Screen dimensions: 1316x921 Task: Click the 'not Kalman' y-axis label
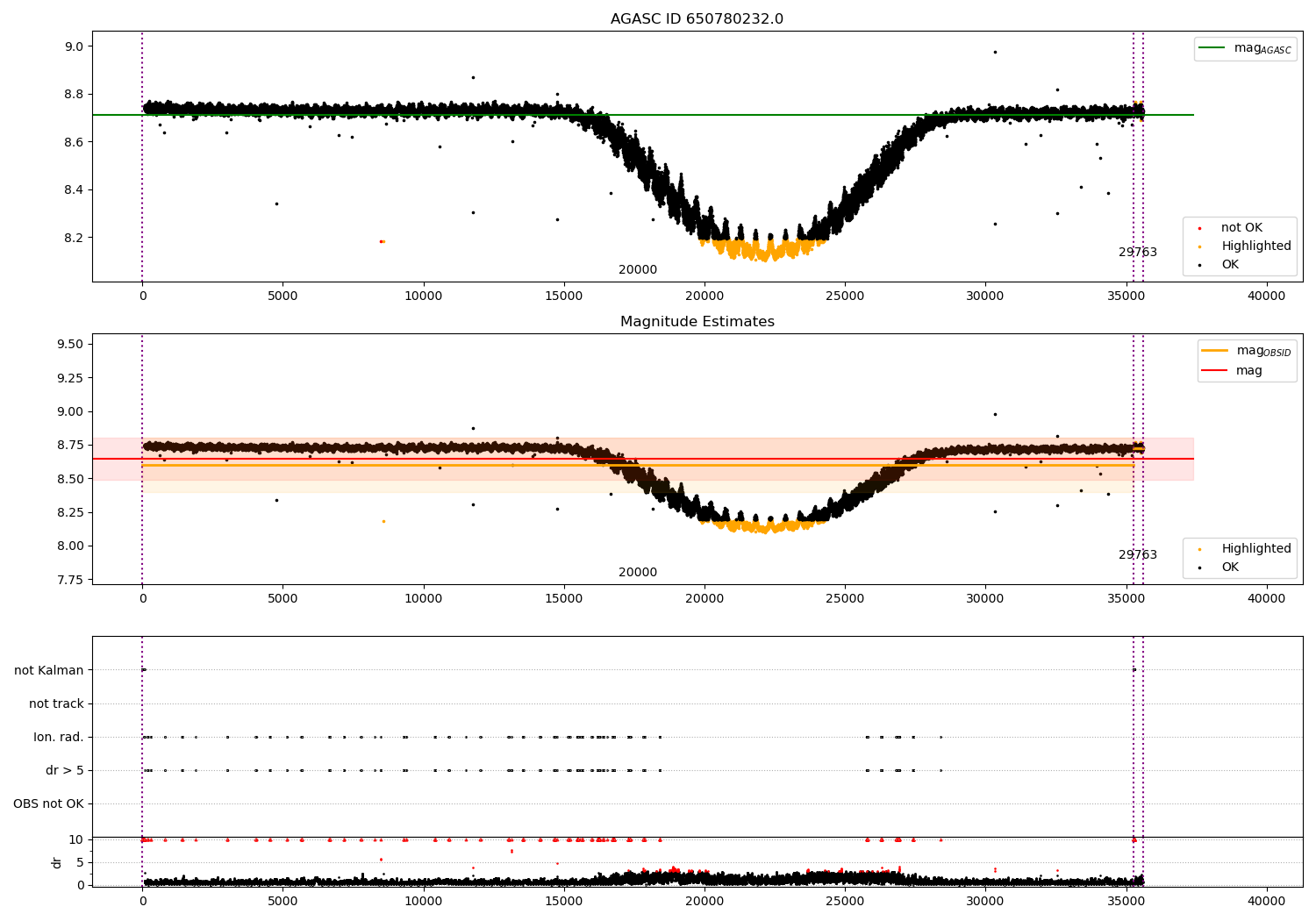(x=49, y=670)
